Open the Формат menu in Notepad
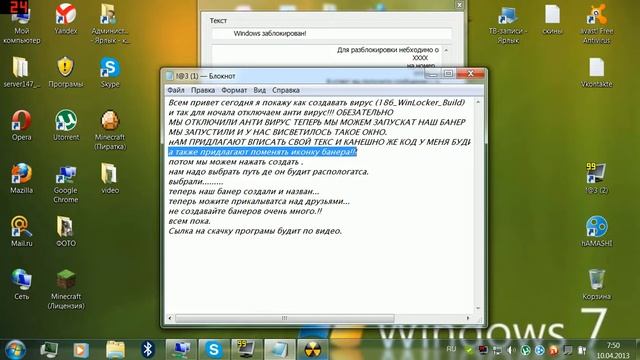The image size is (640, 360). point(234,90)
